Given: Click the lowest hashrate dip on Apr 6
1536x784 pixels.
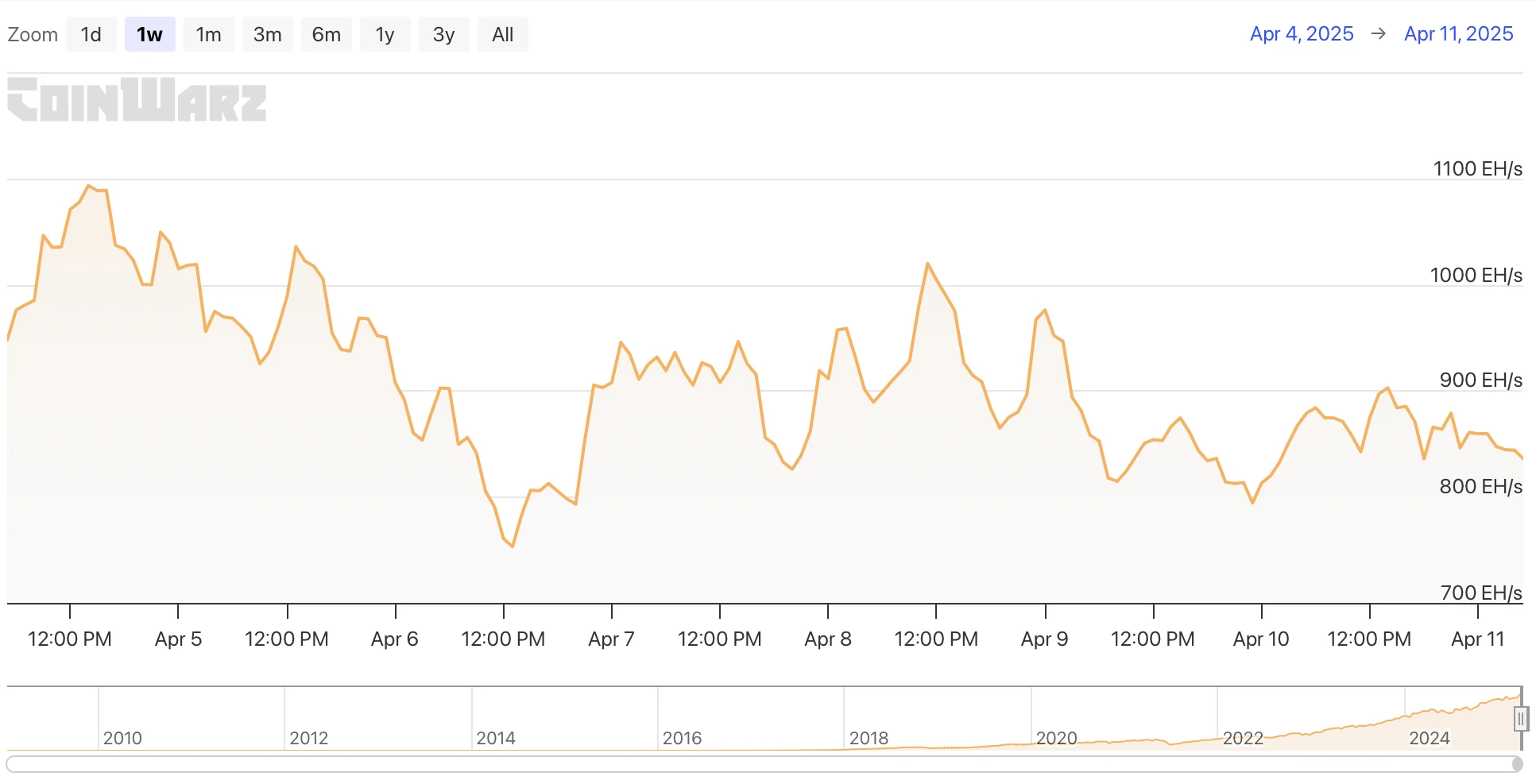Looking at the screenshot, I should (513, 546).
